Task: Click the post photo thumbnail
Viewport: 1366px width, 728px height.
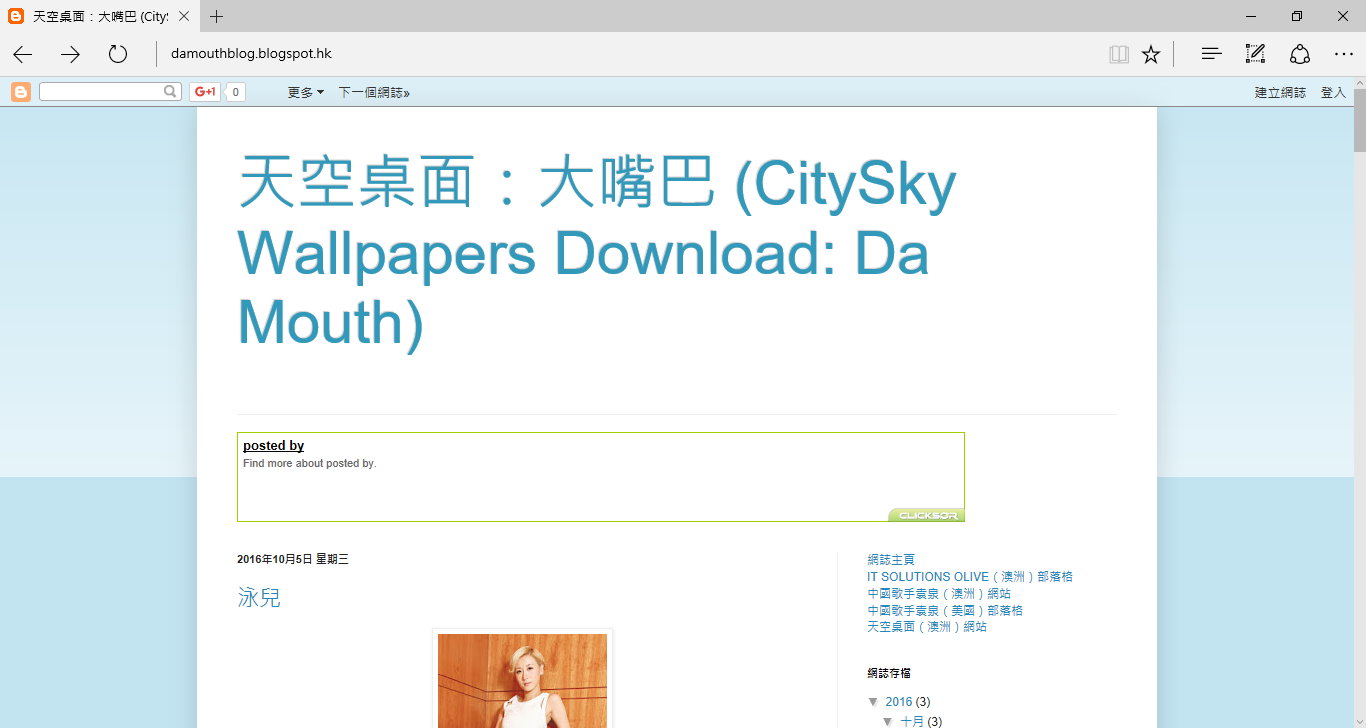Action: [522, 680]
